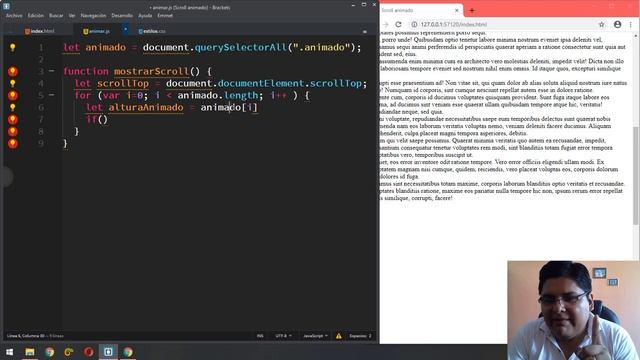
Task: Click the unsaved-changes dot on animar.js tab
Action: pos(125,29)
